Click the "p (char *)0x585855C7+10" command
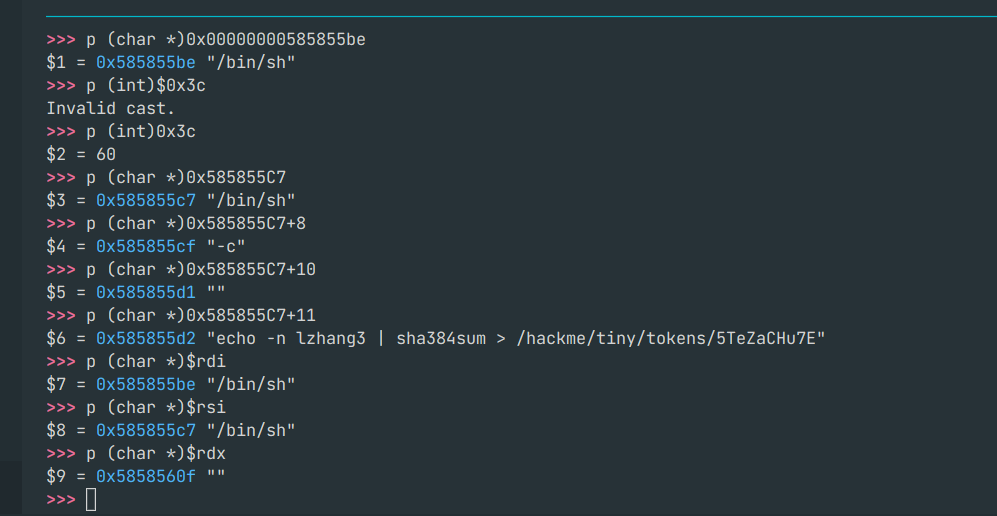 click(x=201, y=269)
